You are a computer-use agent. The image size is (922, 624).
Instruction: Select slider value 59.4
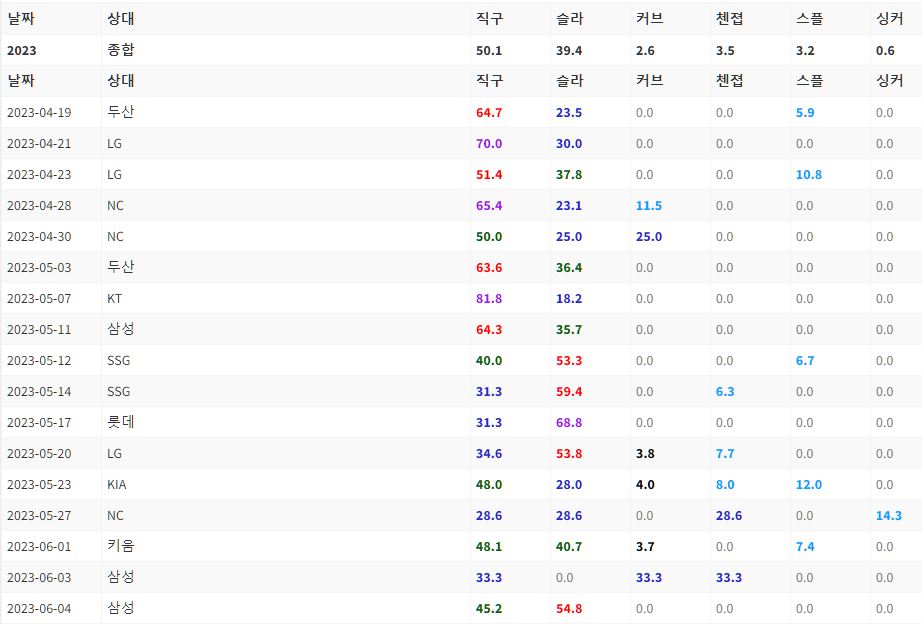coord(569,392)
